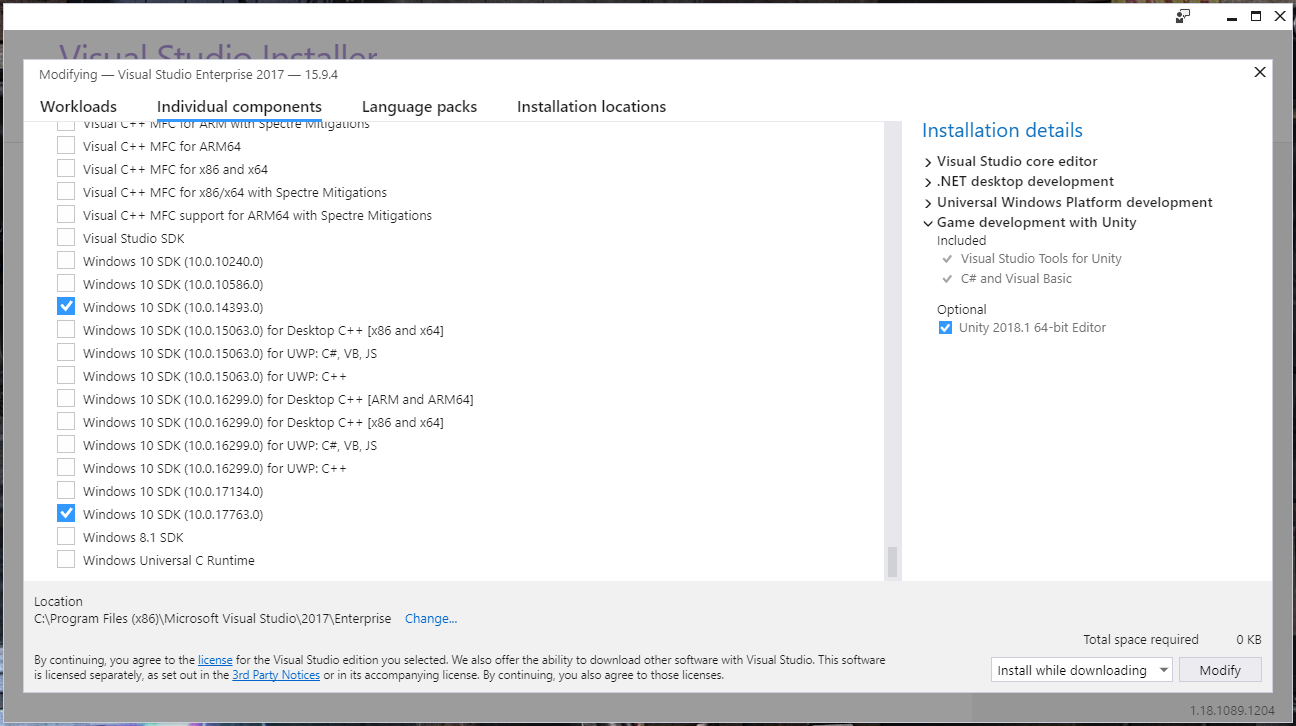1296x726 pixels.
Task: Tick the Visual Studio SDK checkbox
Action: point(66,238)
